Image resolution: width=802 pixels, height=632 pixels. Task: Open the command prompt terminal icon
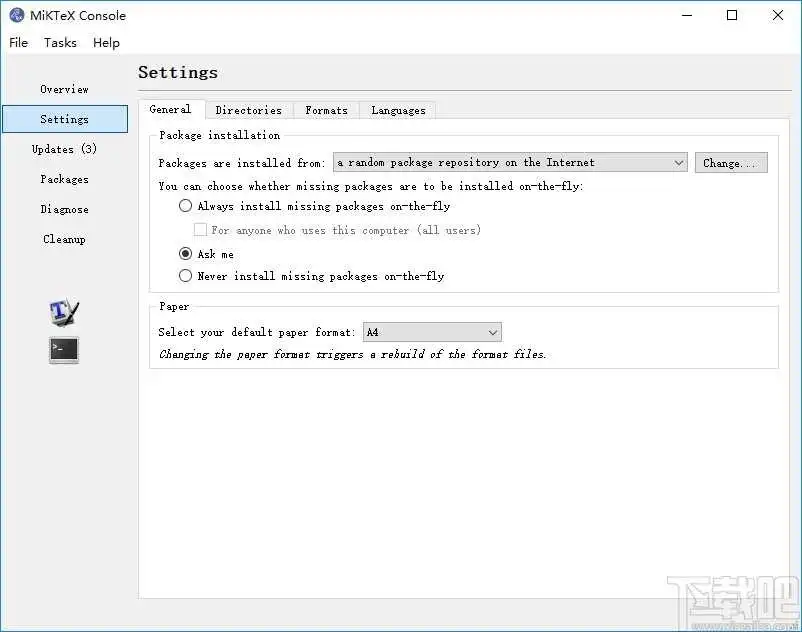(x=64, y=350)
